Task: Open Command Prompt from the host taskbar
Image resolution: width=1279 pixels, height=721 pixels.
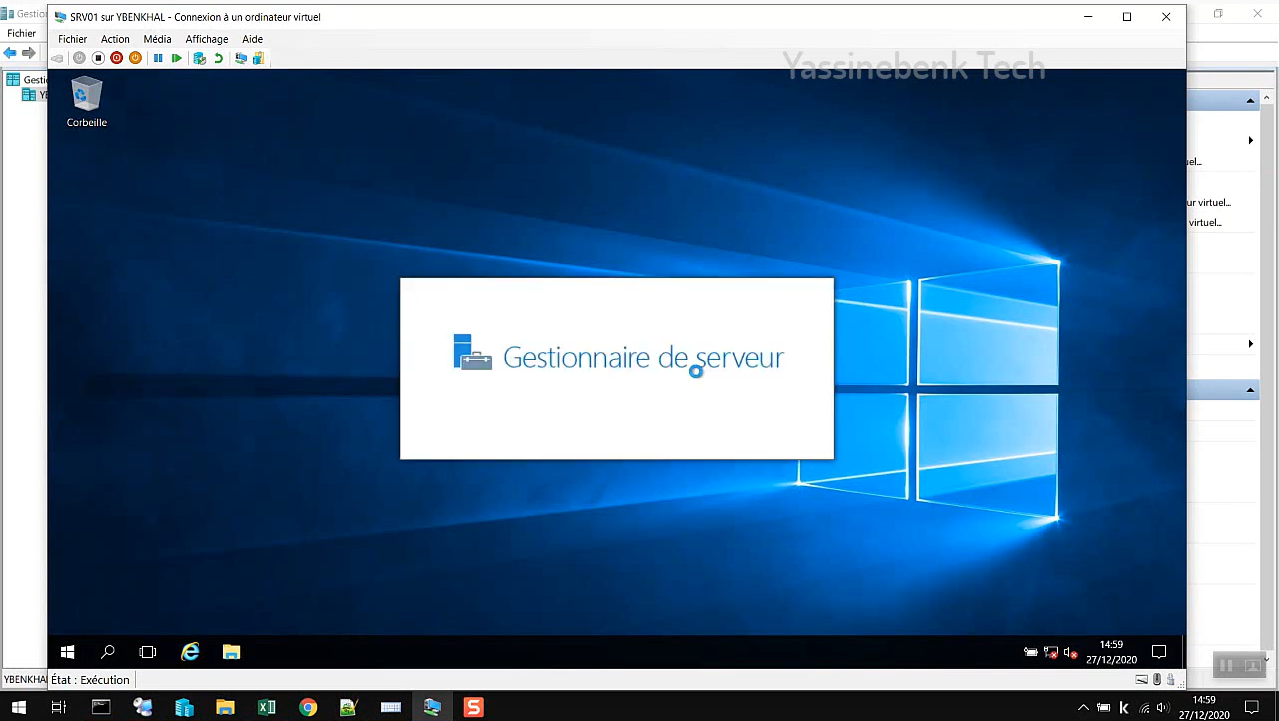Action: [101, 707]
